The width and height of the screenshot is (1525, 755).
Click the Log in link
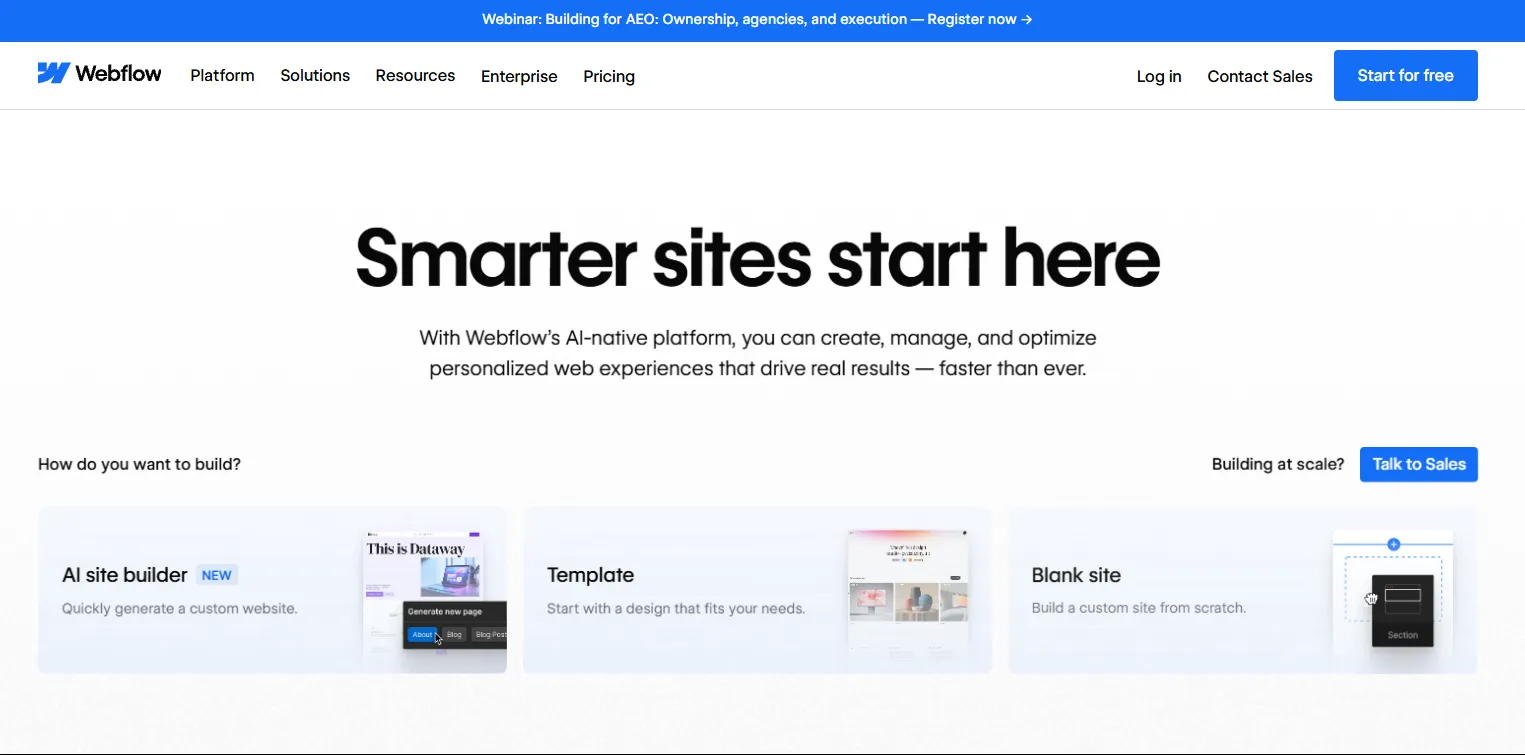(x=1159, y=76)
